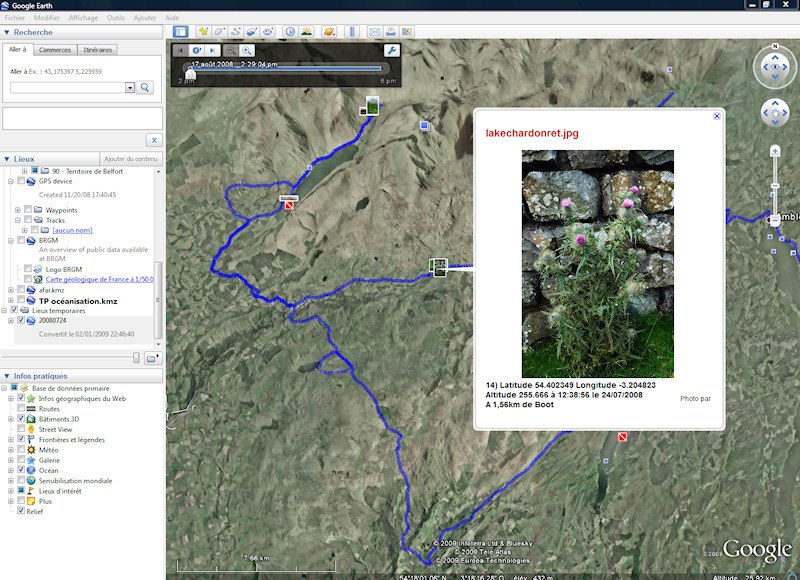Expand the Waypoints folder
The image size is (800, 580).
18,210
